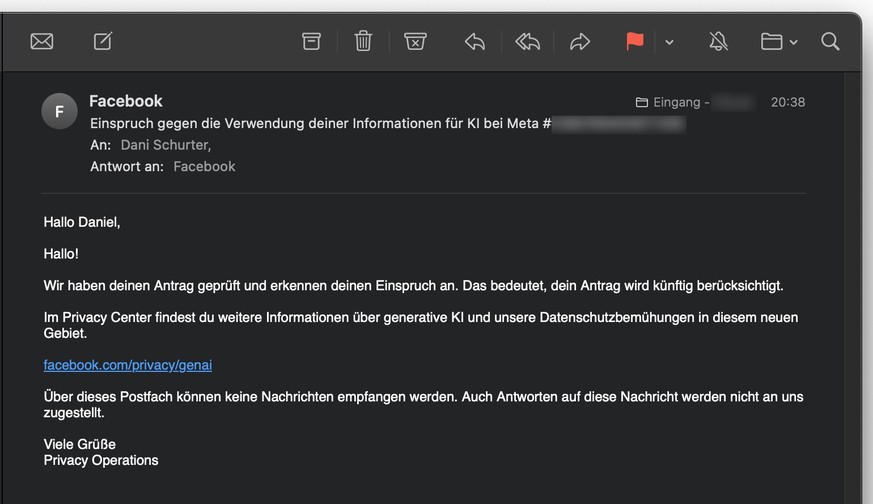Forward this message
The width and height of the screenshot is (873, 504).
[x=580, y=42]
